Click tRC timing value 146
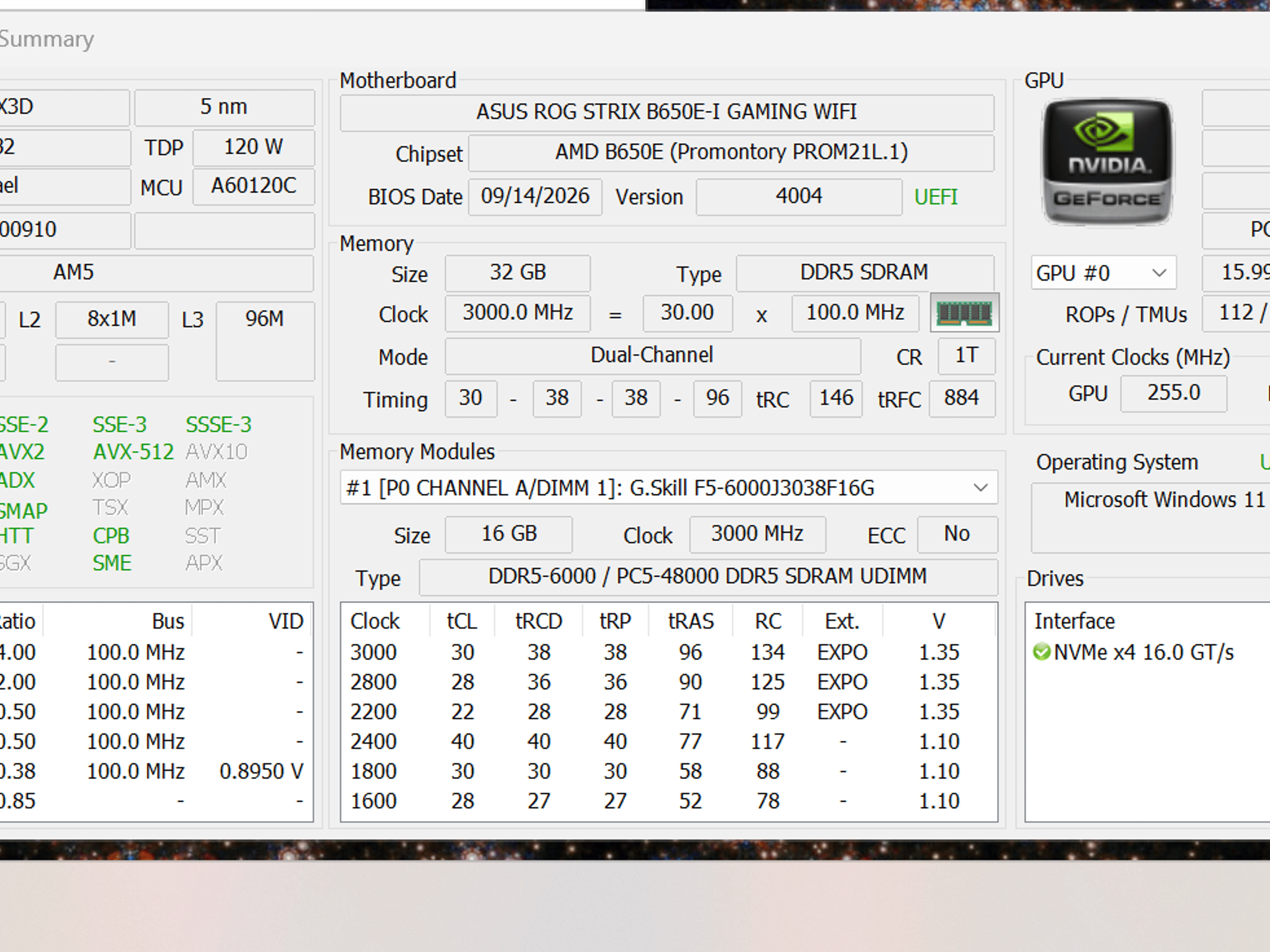 point(836,399)
